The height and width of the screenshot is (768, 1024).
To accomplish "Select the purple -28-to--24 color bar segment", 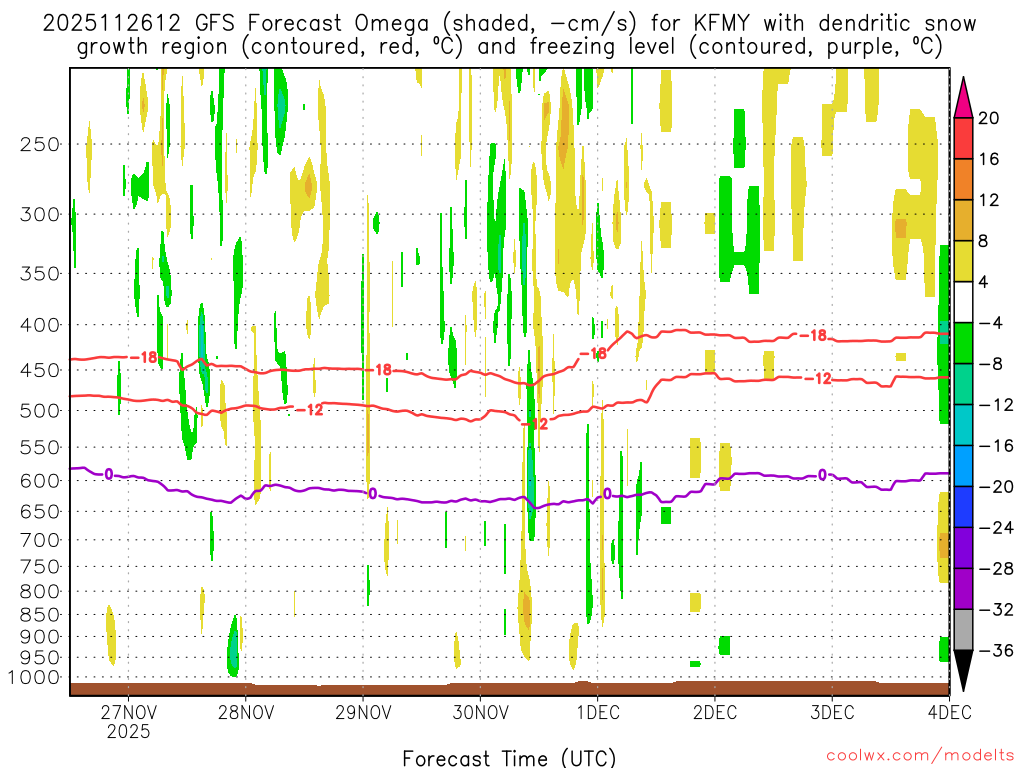I will click(x=963, y=548).
